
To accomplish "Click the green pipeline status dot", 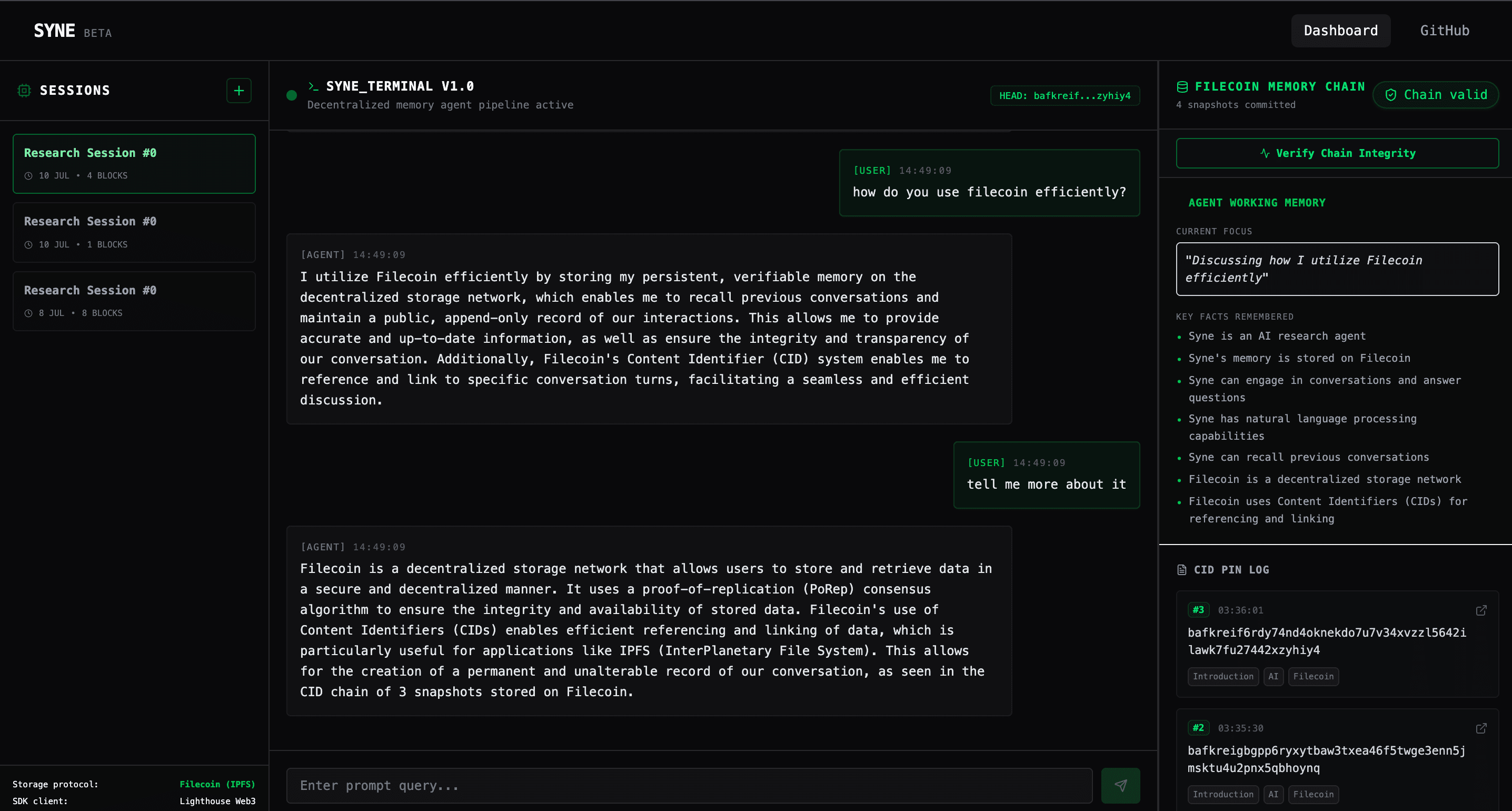I will [292, 95].
